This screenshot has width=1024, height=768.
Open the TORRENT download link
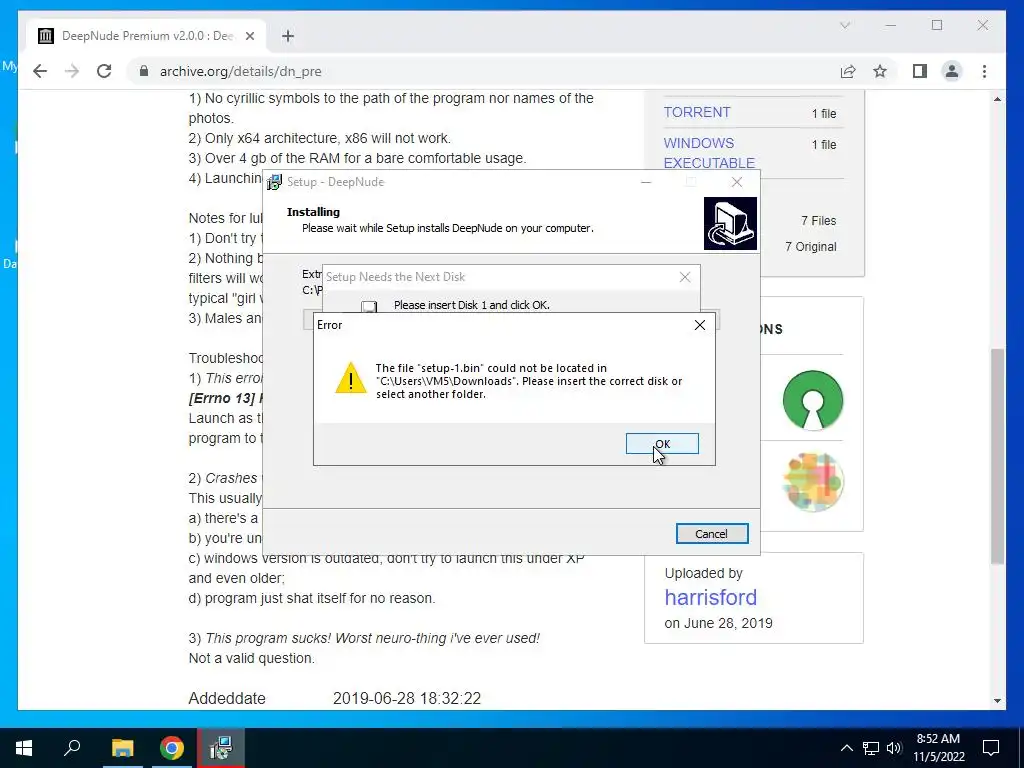pyautogui.click(x=697, y=112)
